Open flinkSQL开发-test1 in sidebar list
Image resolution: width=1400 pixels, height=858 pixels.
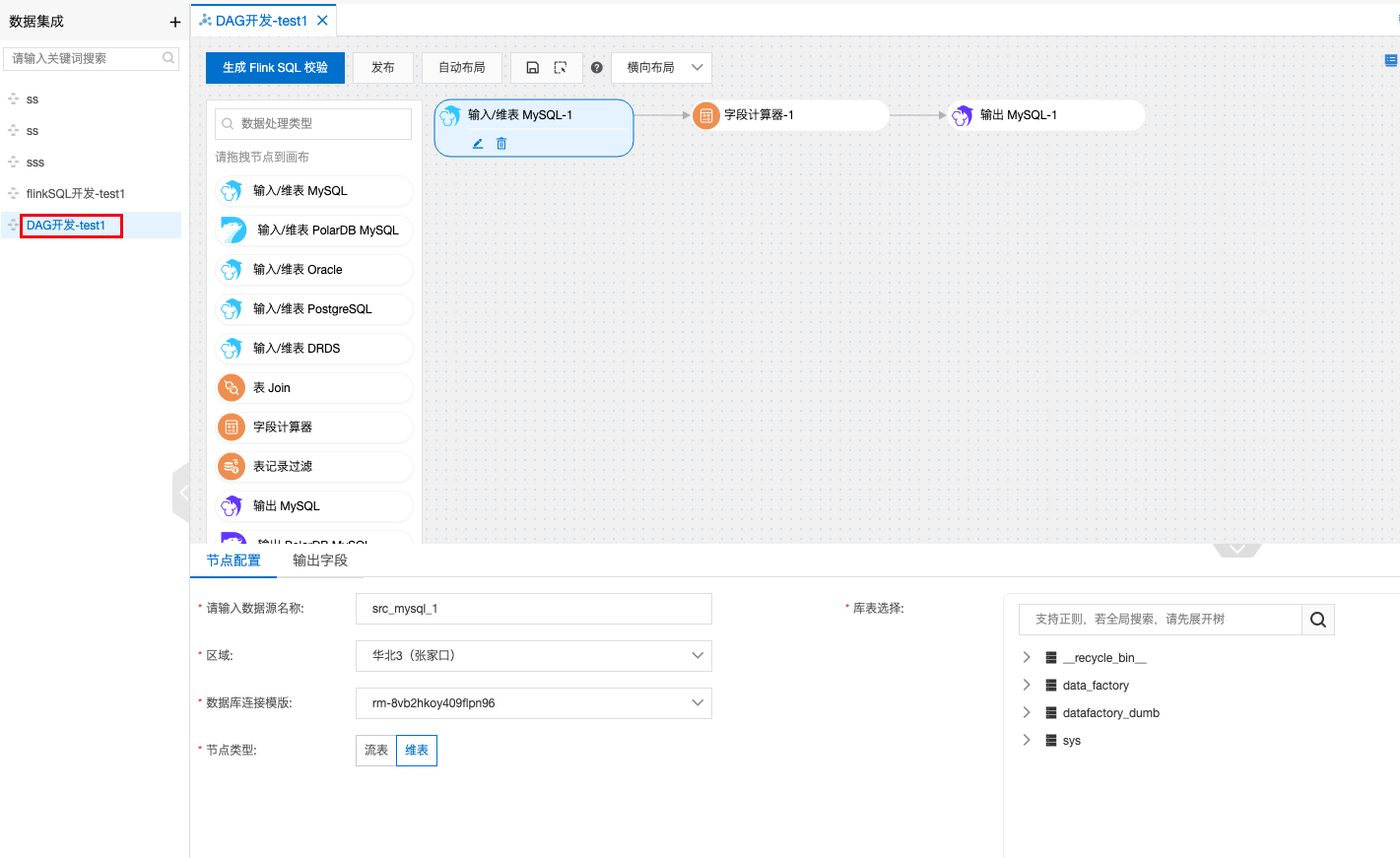tap(76, 194)
